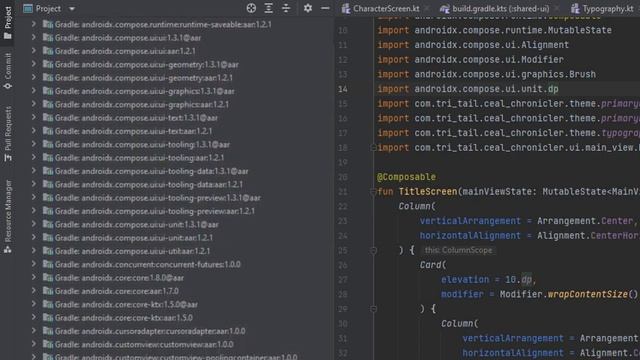This screenshot has height=360, width=640.
Task: Click import androidx.compose.ui.graphics.Brush line
Action: pyautogui.click(x=487, y=74)
